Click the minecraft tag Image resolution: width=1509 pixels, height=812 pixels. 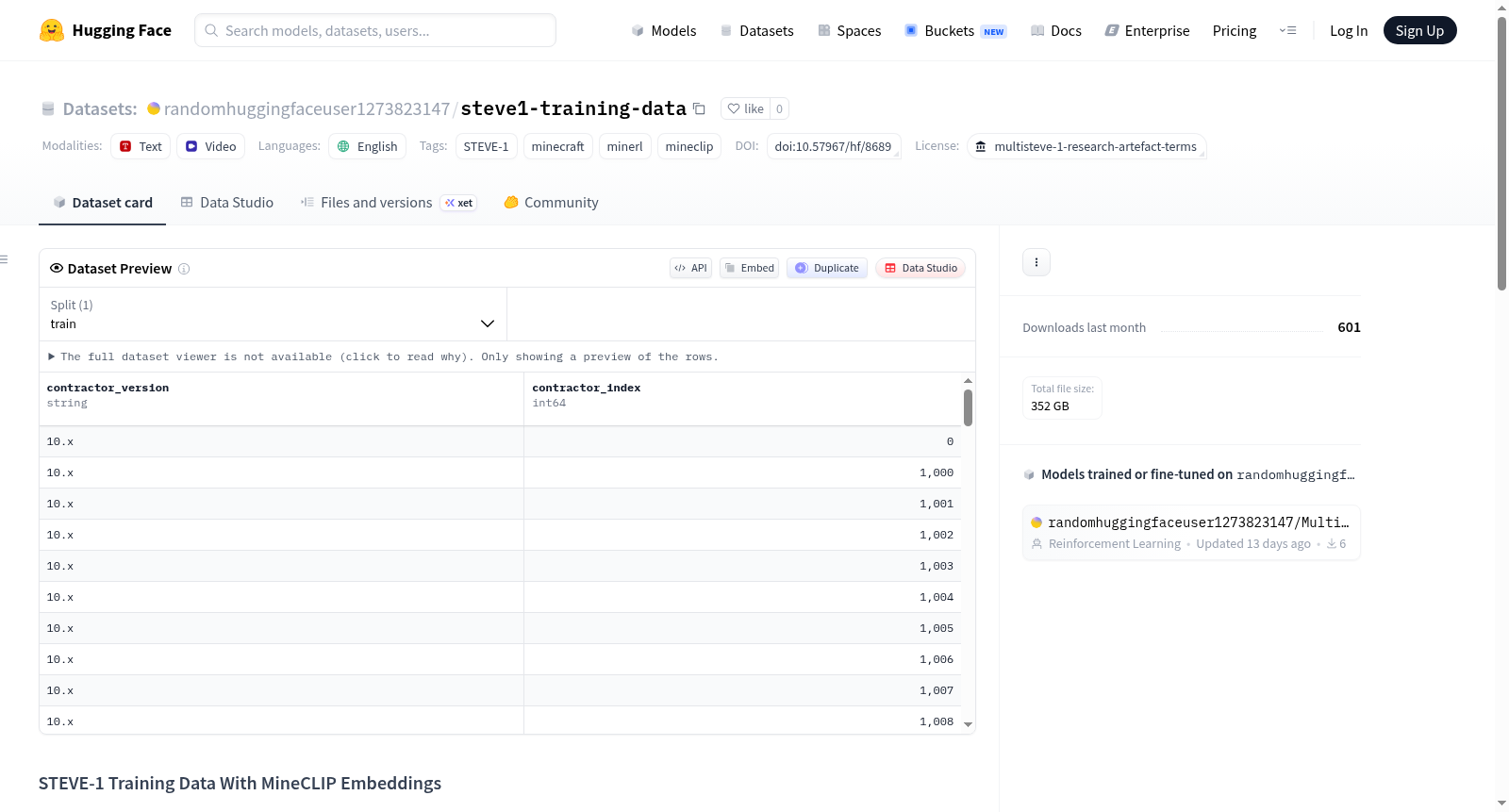[558, 146]
